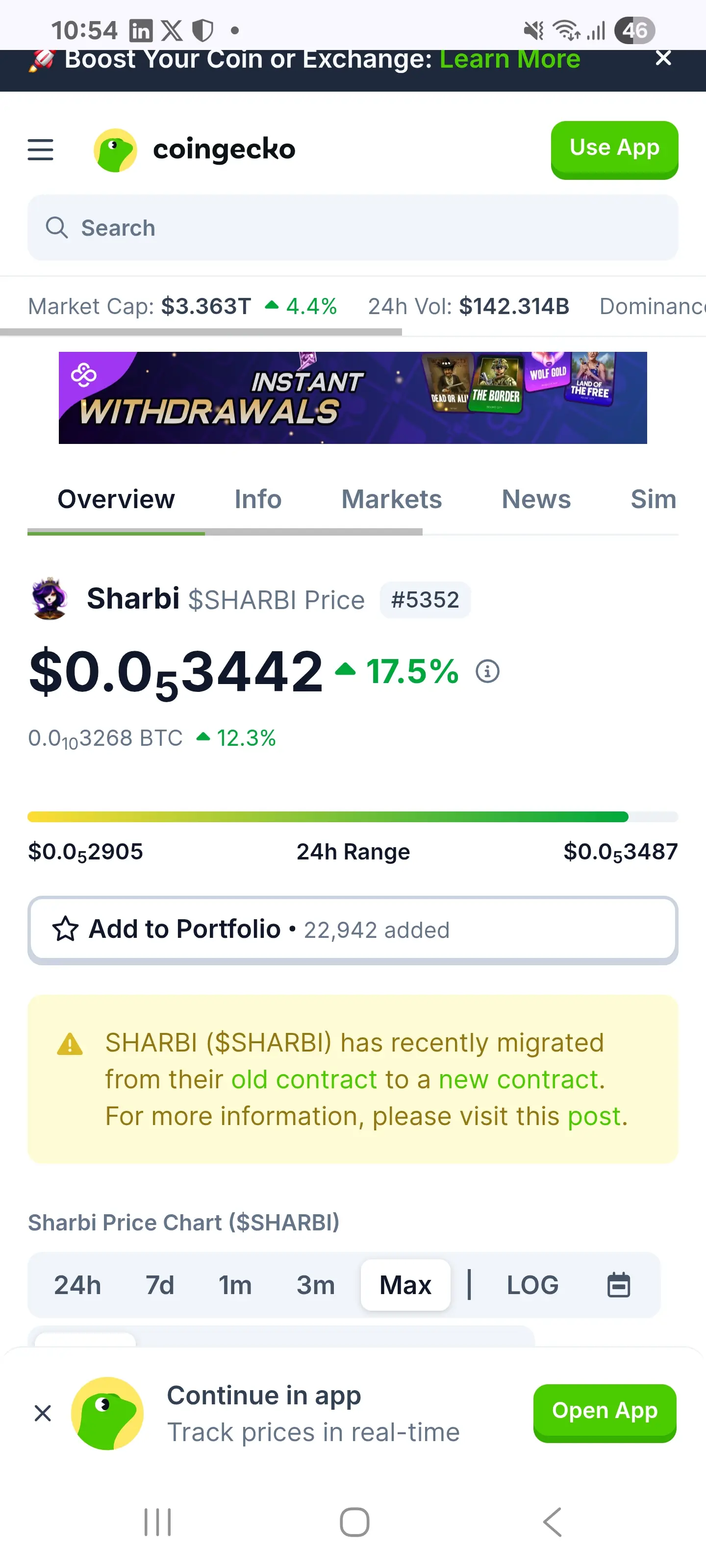Tap the Sharbi coin avatar icon

tap(50, 599)
